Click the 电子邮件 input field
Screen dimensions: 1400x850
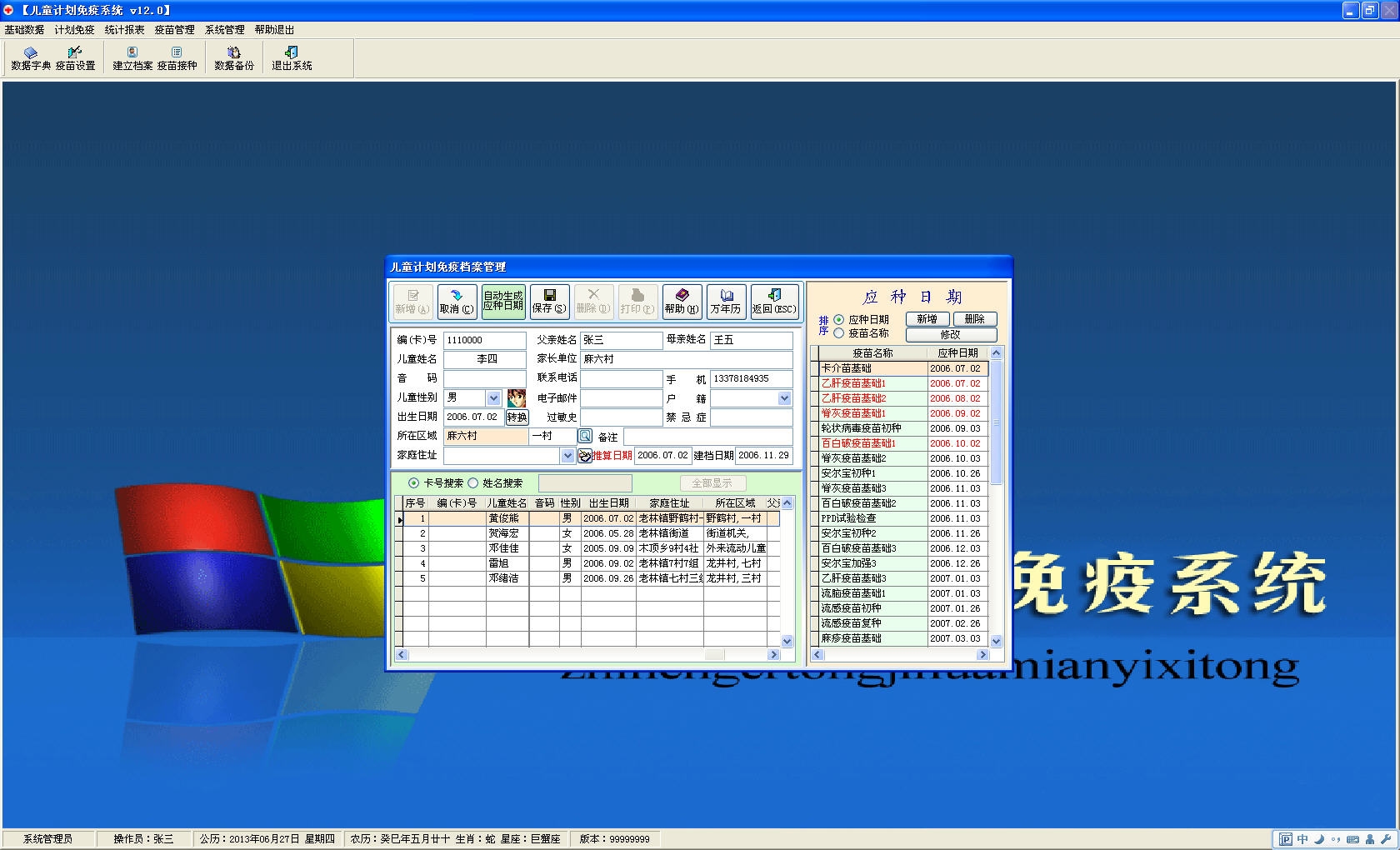(x=621, y=398)
